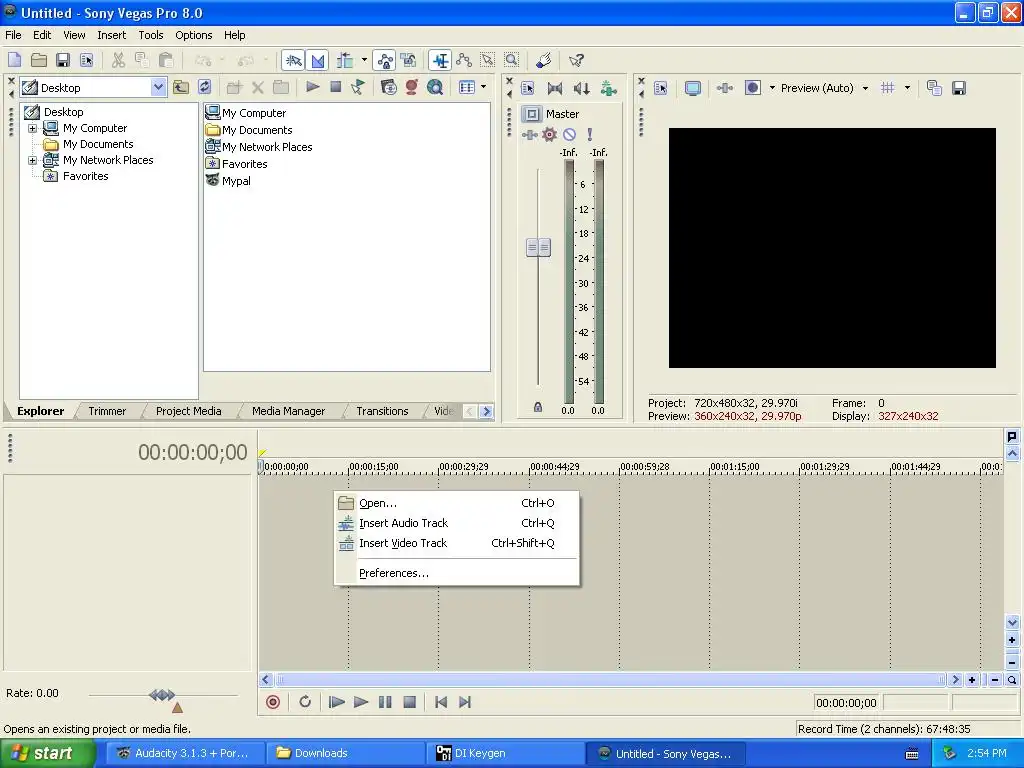Click the New project icon
The width and height of the screenshot is (1024, 768).
click(x=14, y=61)
